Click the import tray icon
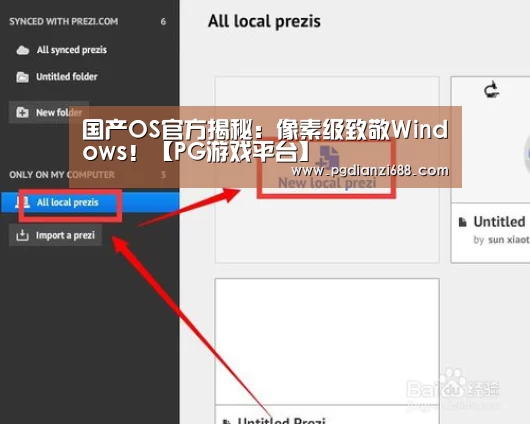The image size is (530, 424). (22, 235)
